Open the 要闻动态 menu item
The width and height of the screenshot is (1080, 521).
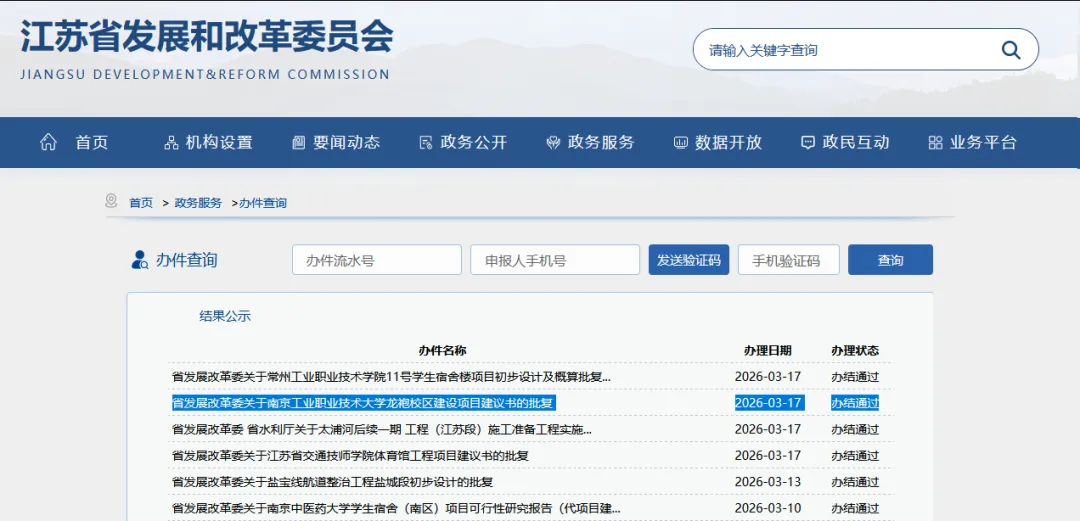[346, 143]
